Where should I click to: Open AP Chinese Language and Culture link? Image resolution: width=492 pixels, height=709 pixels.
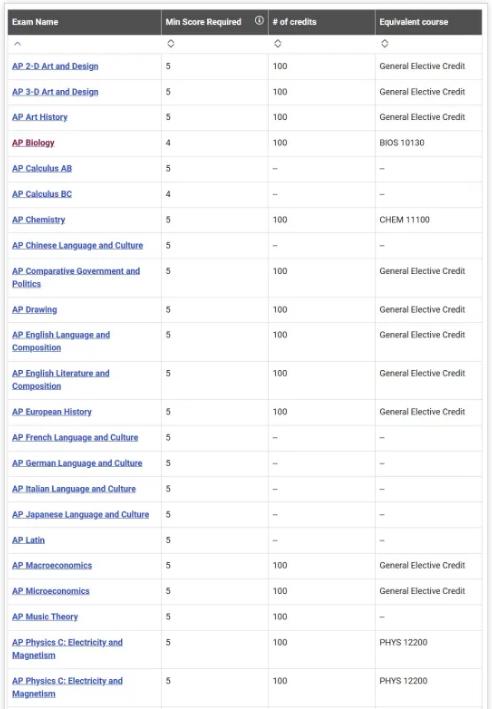tap(77, 246)
